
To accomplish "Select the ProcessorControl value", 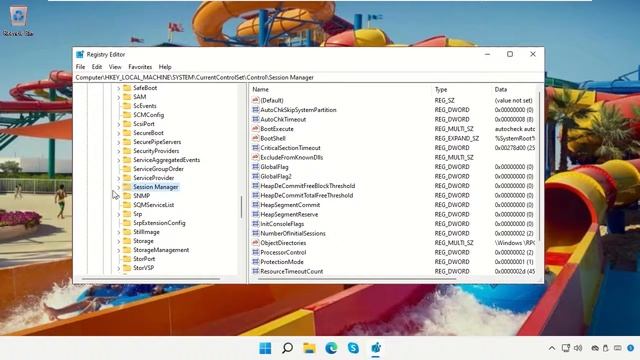I will [283, 252].
